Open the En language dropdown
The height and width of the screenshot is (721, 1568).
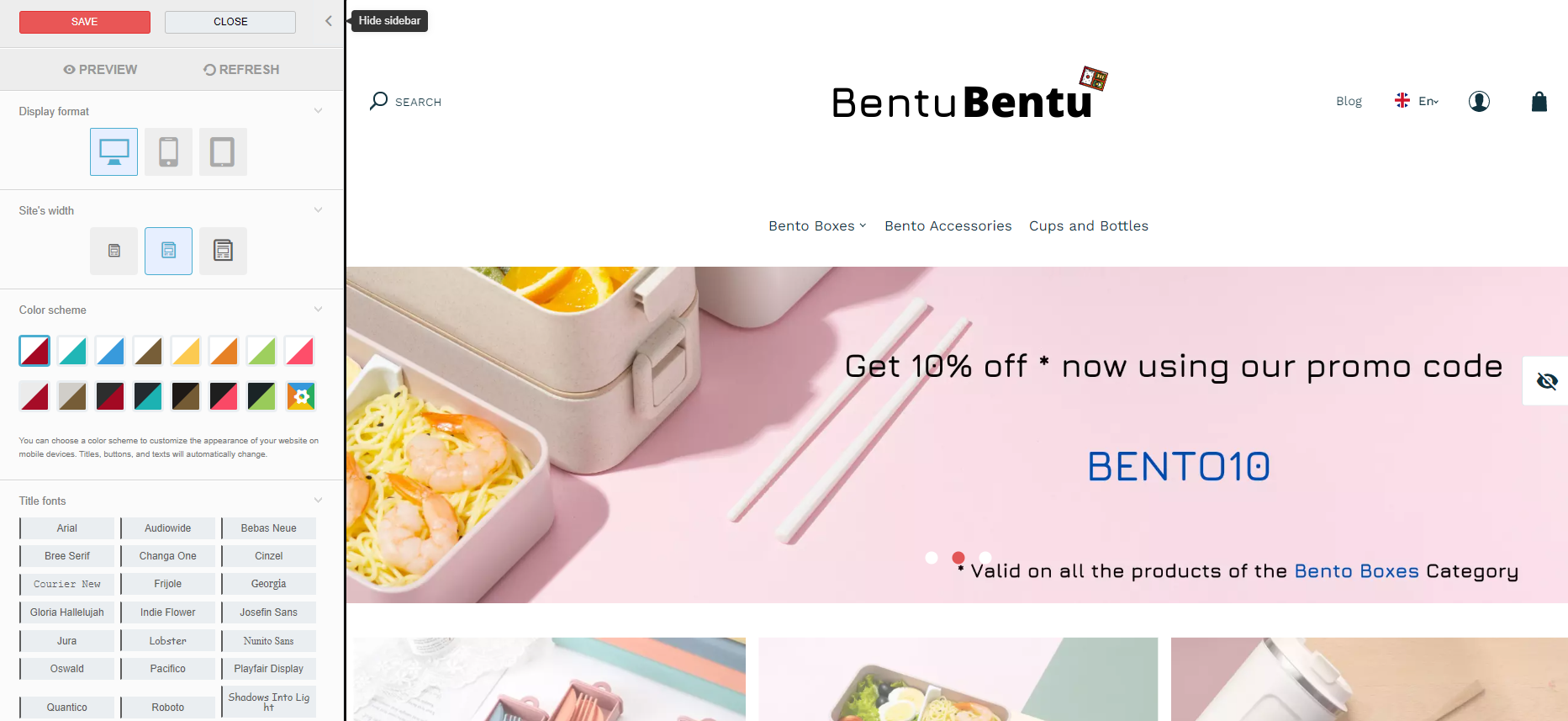coord(1417,101)
